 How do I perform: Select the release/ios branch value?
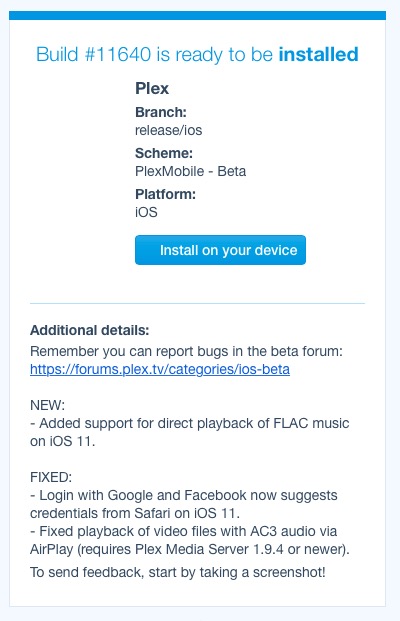(x=169, y=130)
